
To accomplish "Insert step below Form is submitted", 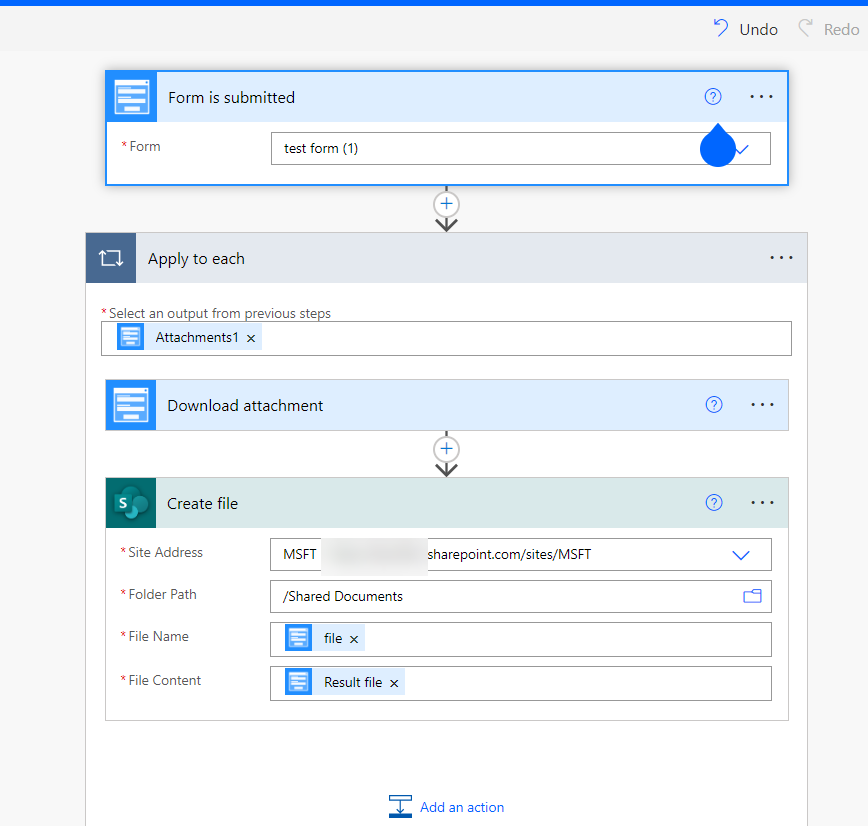I will tap(446, 203).
